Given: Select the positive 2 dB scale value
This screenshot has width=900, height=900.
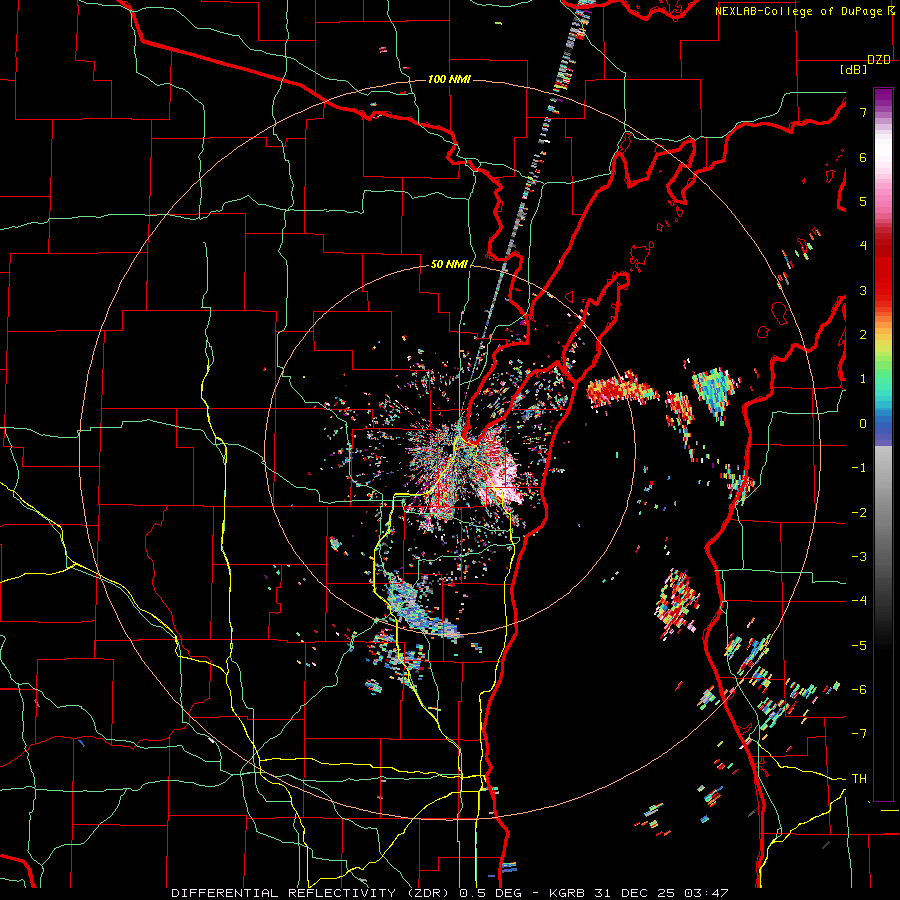Looking at the screenshot, I should (x=863, y=335).
